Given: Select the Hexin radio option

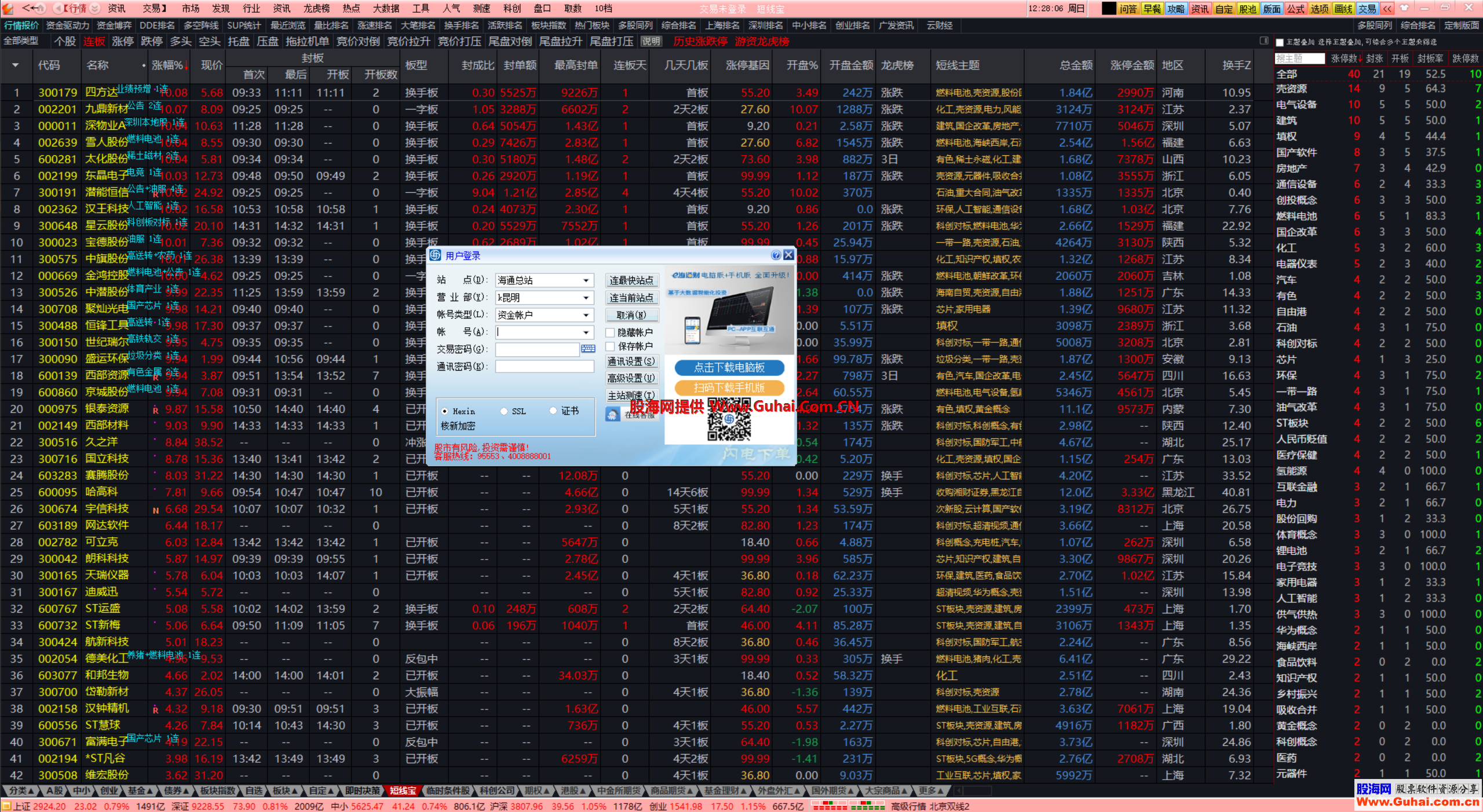Looking at the screenshot, I should pos(445,411).
